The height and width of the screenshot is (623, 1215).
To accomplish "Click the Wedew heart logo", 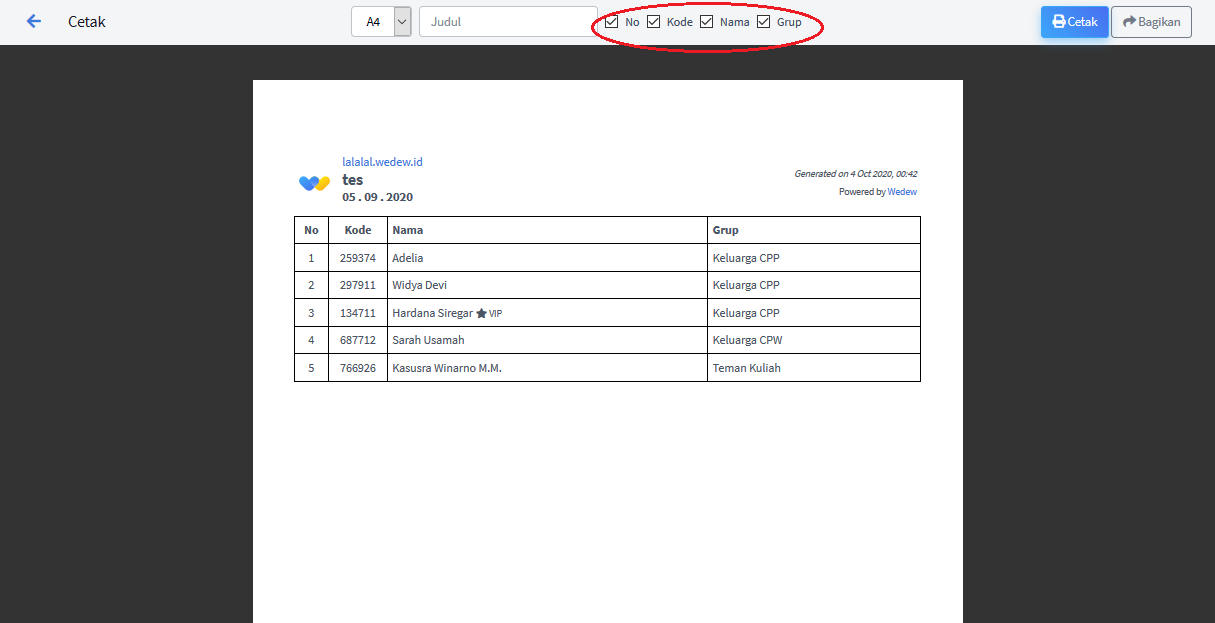I will click(x=314, y=183).
